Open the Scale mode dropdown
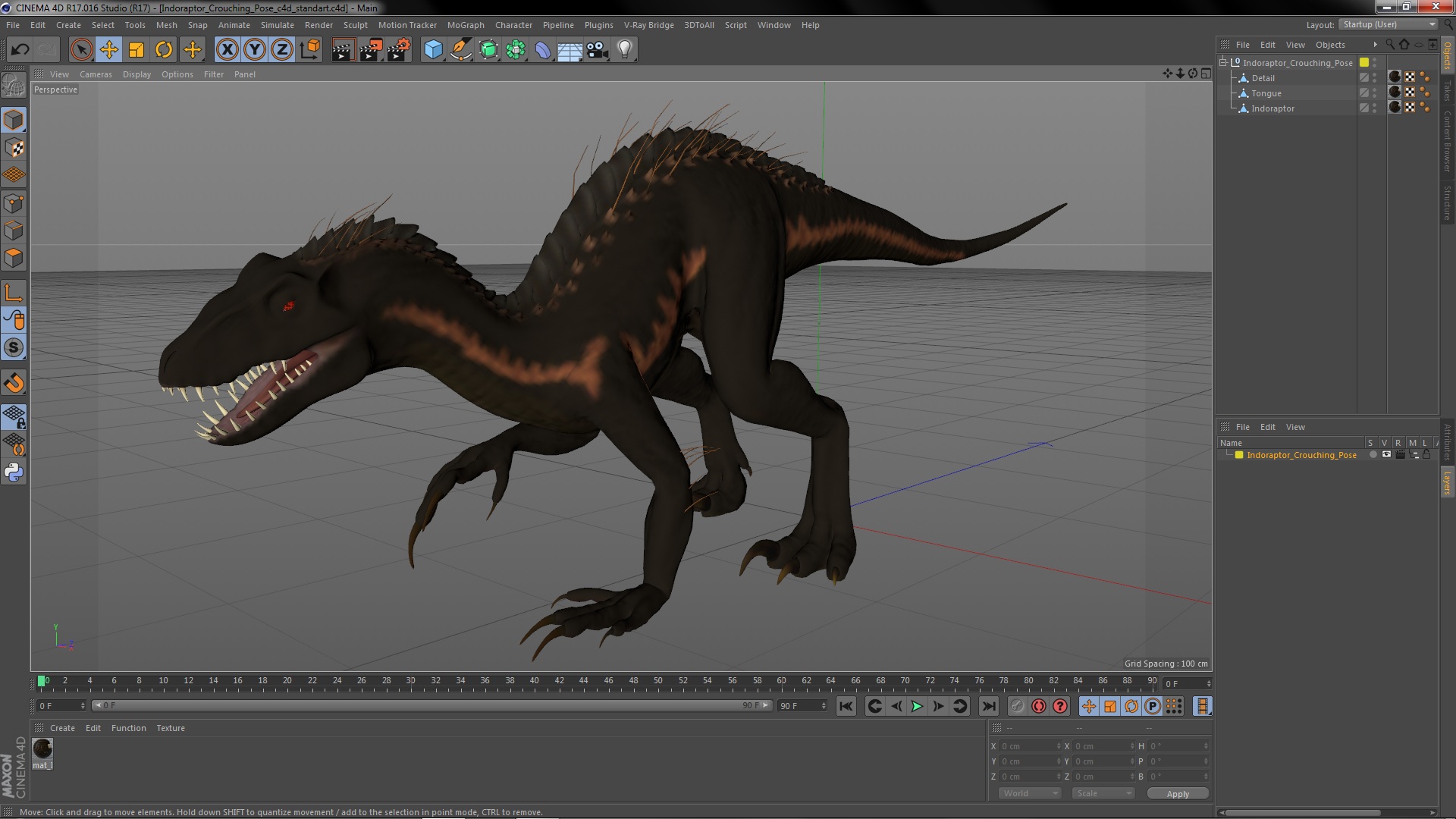This screenshot has width=1456, height=819. [x=1103, y=793]
